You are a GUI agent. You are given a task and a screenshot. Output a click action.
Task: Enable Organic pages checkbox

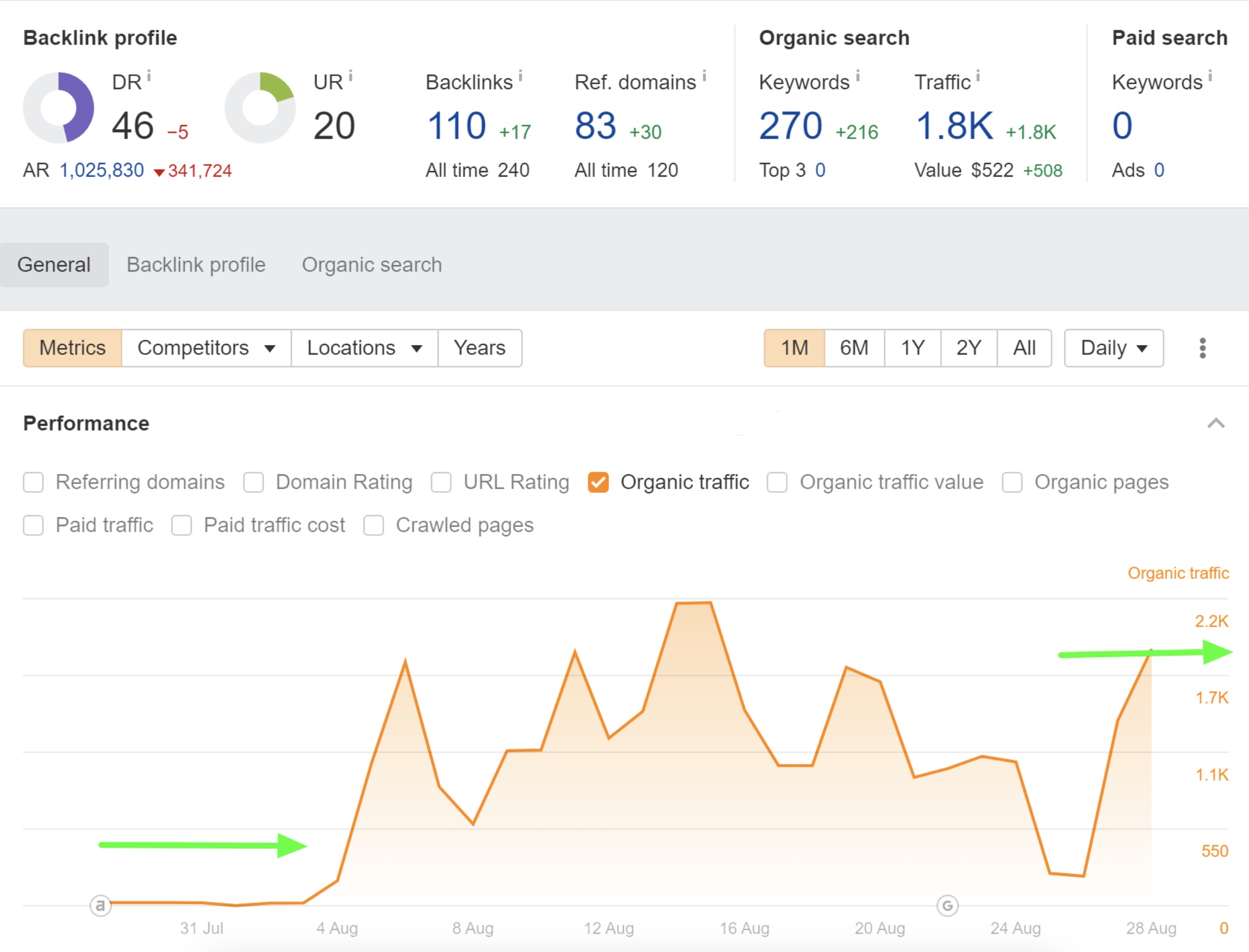pyautogui.click(x=1012, y=482)
